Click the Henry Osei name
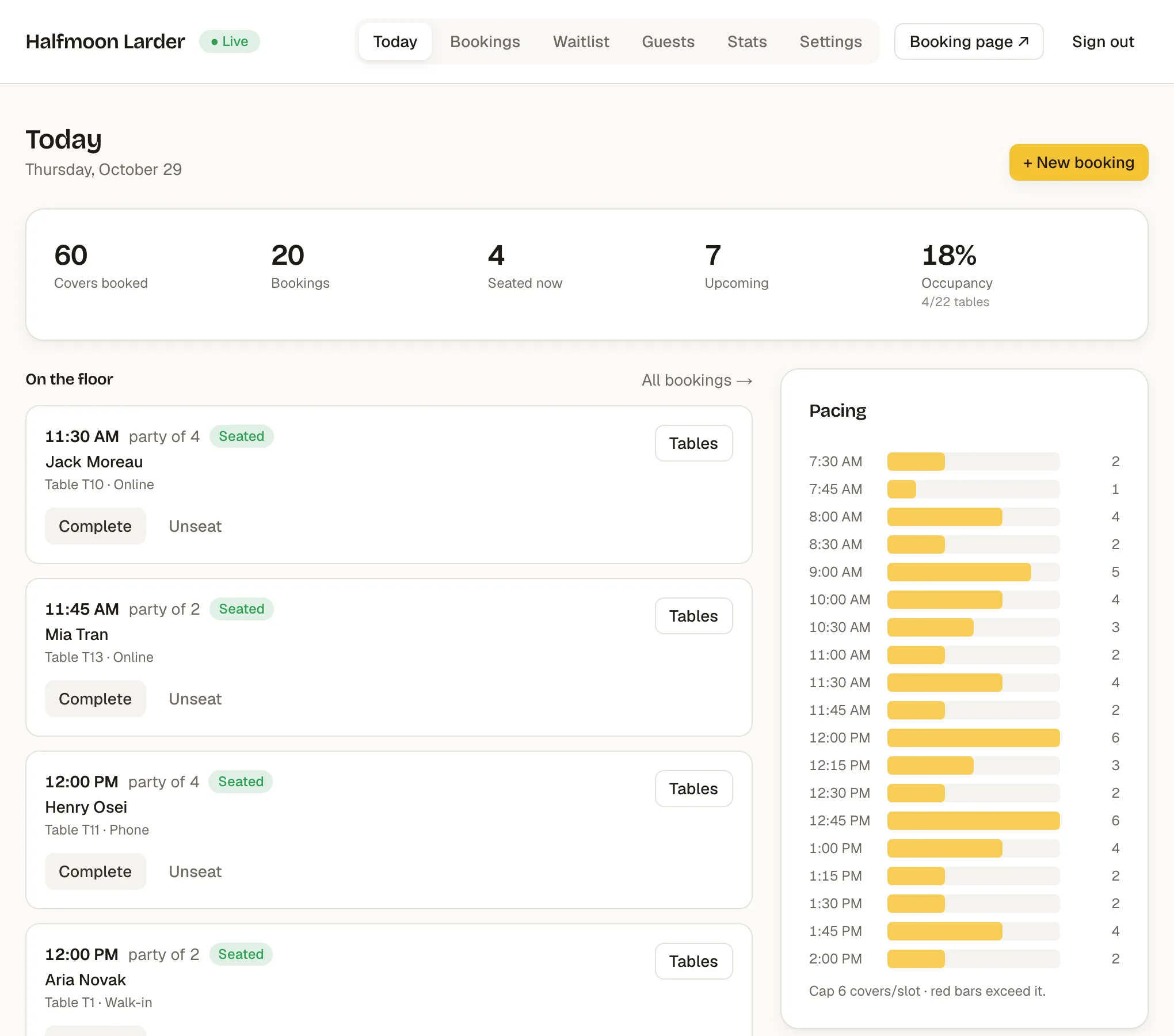The image size is (1174, 1036). (86, 807)
